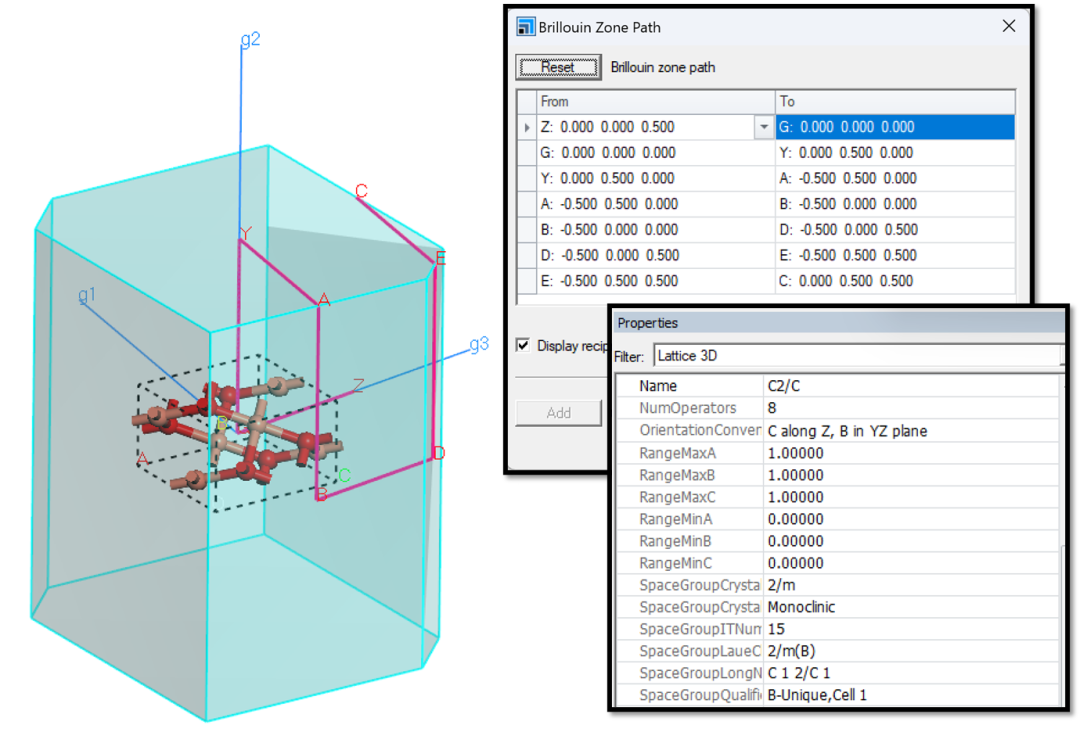Image resolution: width=1080 pixels, height=743 pixels.
Task: Select the E: -0.500 0.500 0.500 To cell
Action: pyautogui.click(x=895, y=255)
